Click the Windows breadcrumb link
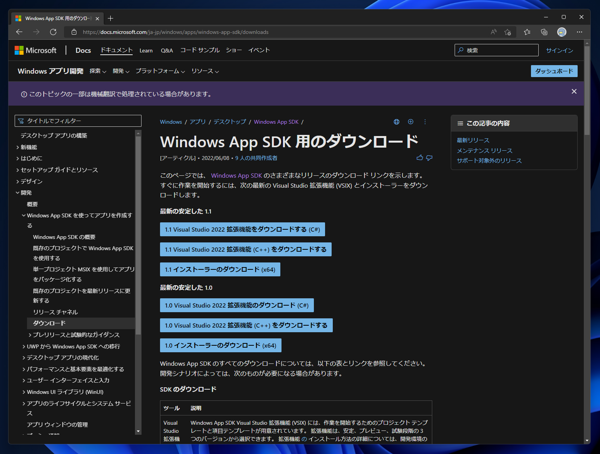600x454 pixels. [171, 122]
